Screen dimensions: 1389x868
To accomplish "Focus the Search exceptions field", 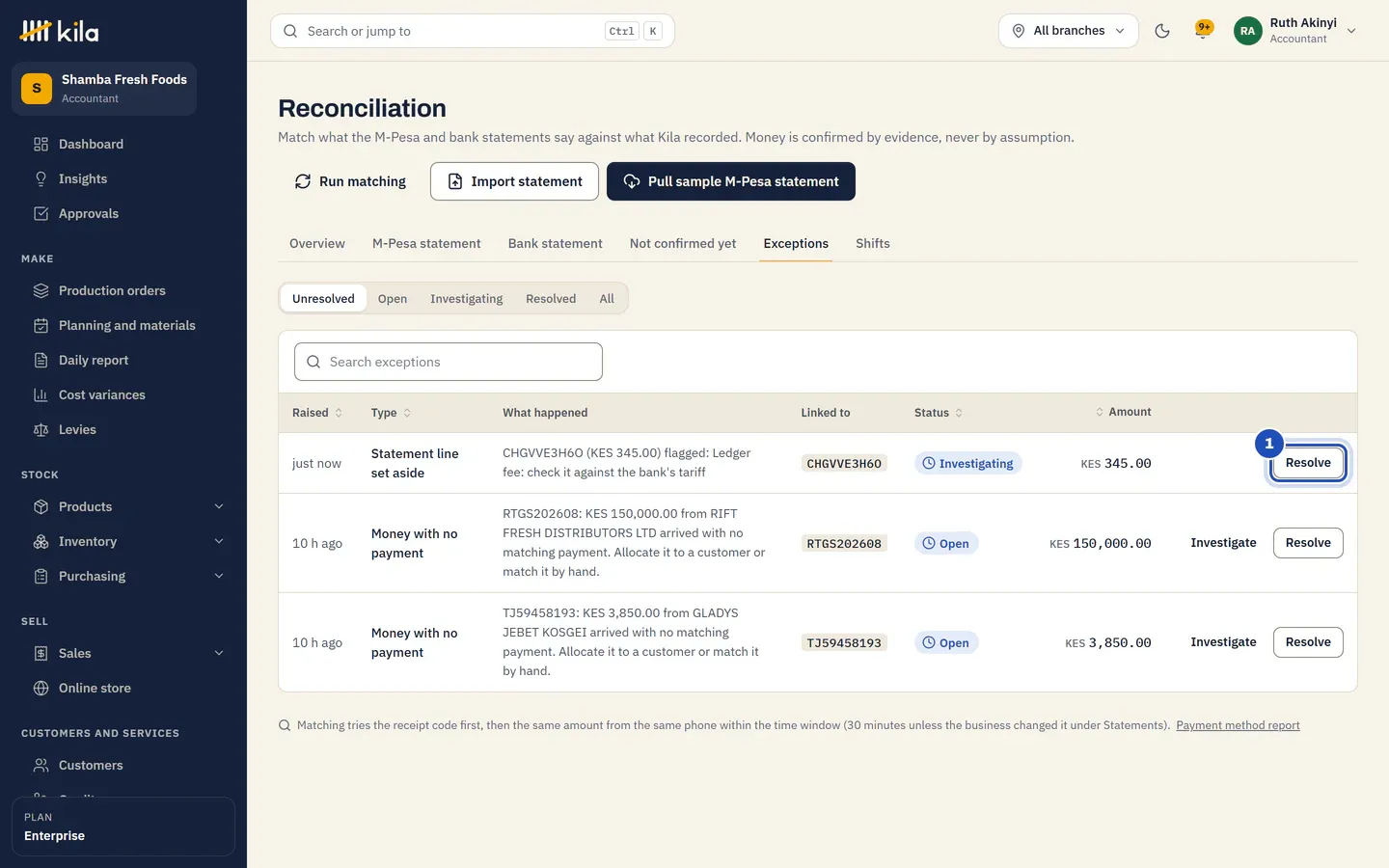I will [x=449, y=362].
